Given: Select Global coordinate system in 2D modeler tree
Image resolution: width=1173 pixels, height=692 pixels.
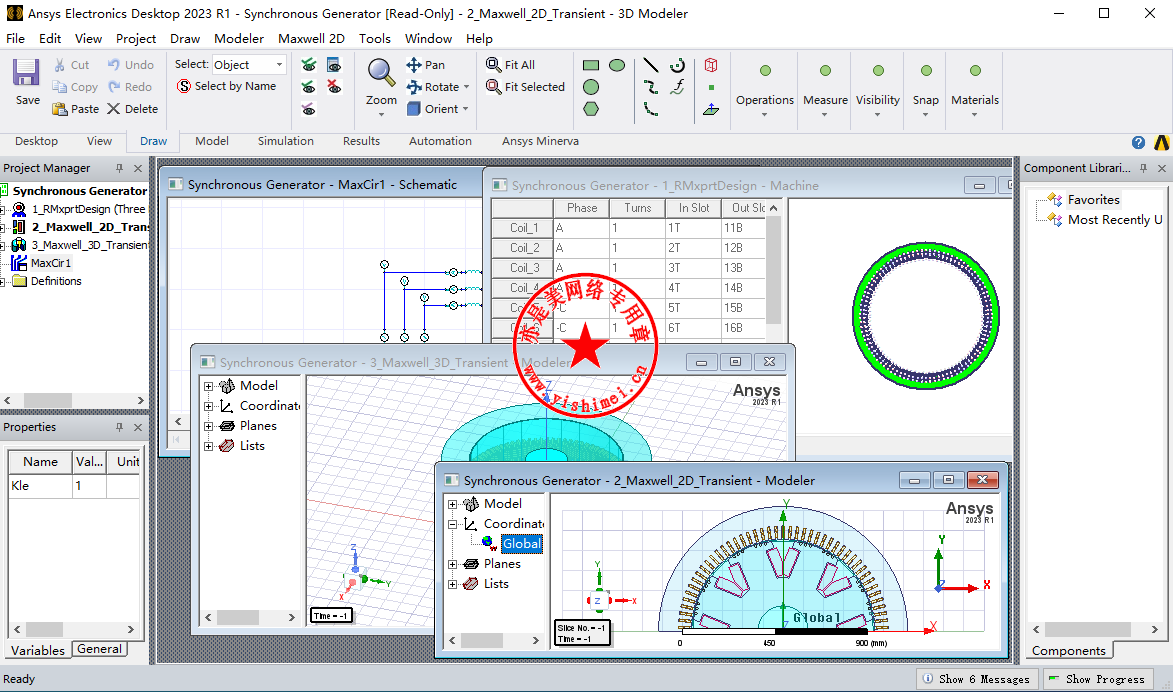Looking at the screenshot, I should pos(521,544).
